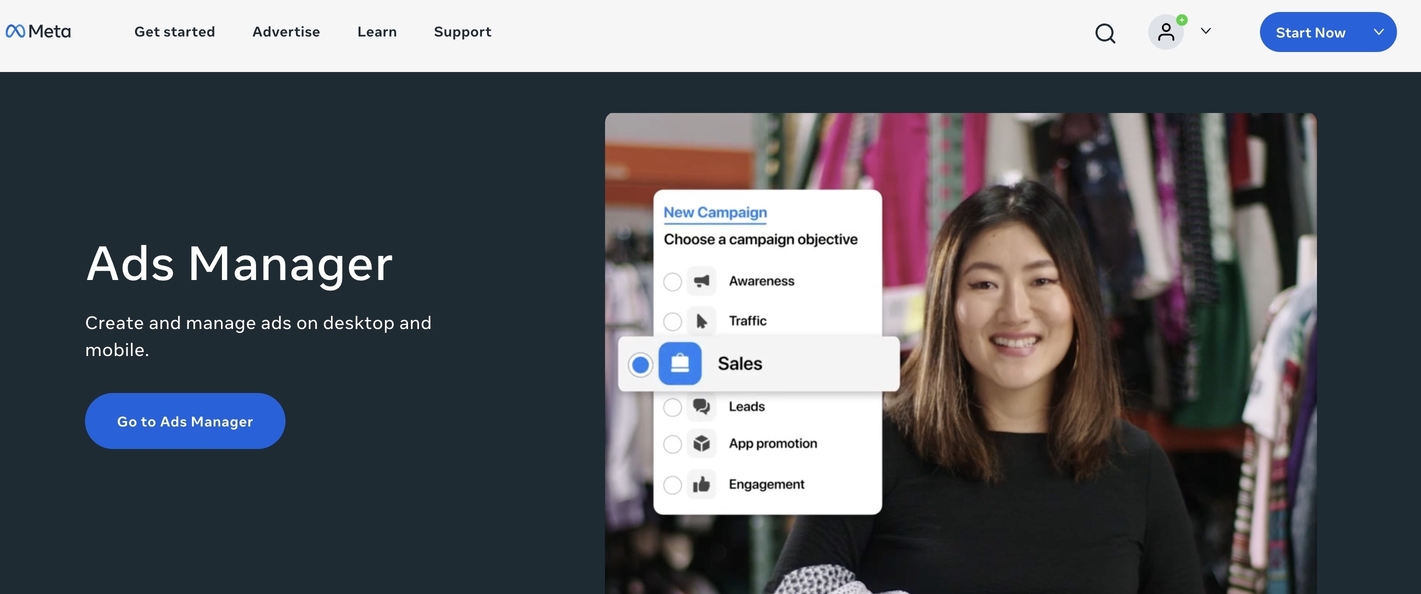
Task: Expand the account menu chevron
Action: 1206,31
